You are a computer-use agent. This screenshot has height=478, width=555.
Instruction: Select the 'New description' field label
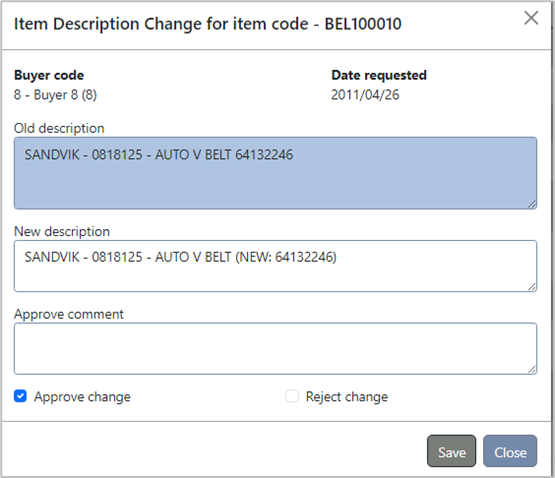pos(62,232)
